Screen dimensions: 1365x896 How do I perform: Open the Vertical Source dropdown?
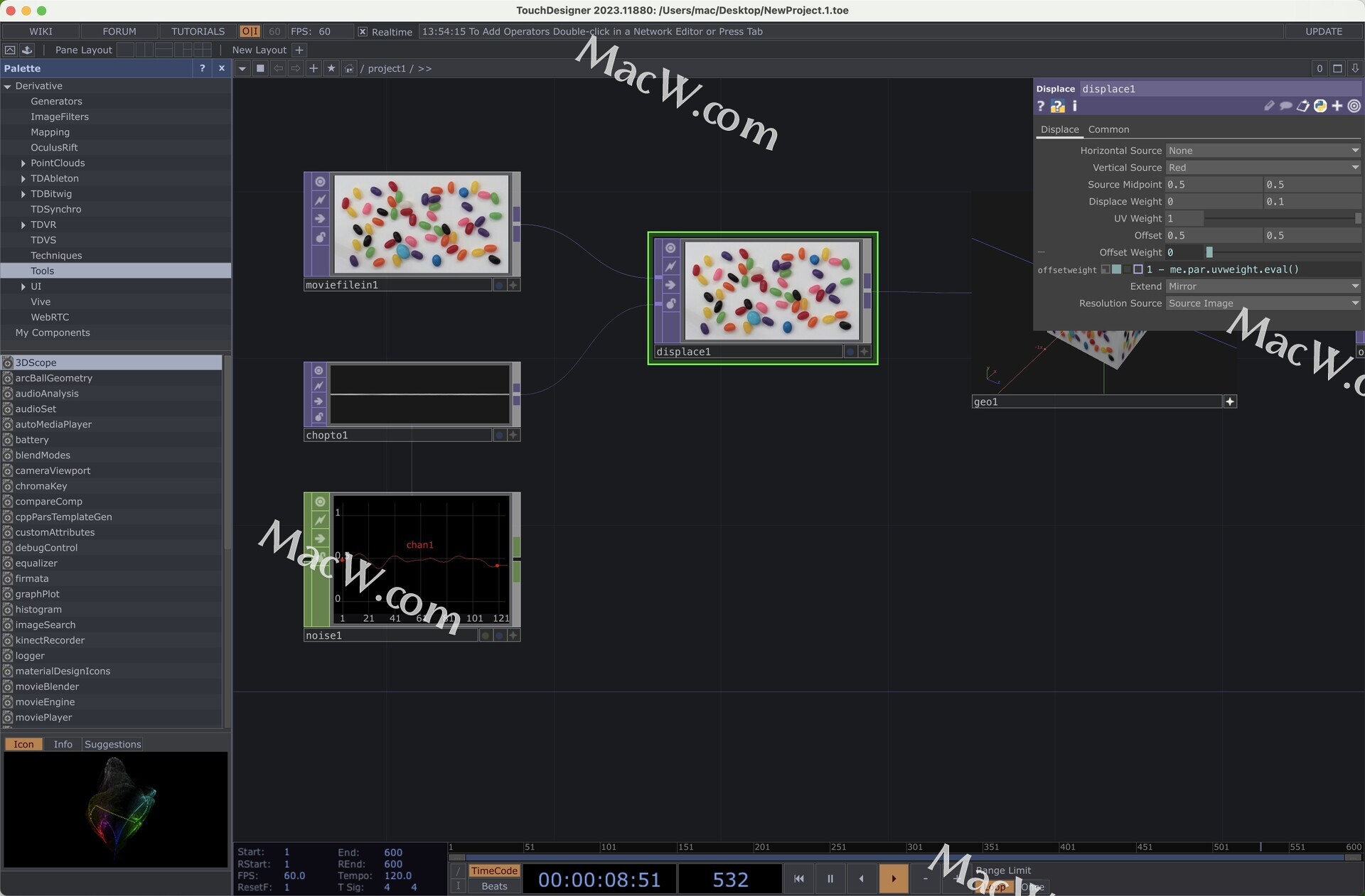pyautogui.click(x=1263, y=168)
